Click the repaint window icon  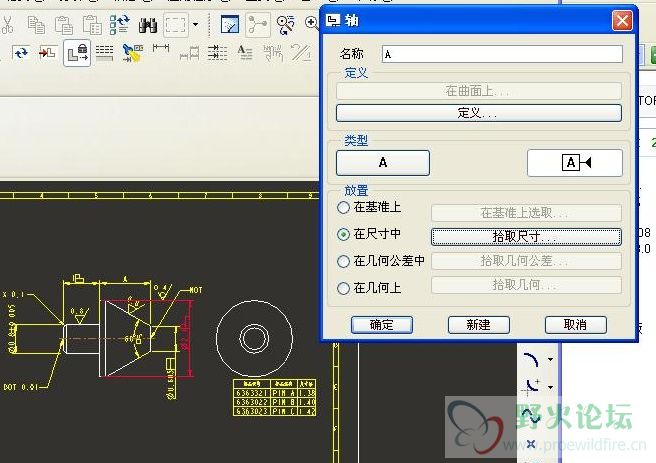[230, 25]
